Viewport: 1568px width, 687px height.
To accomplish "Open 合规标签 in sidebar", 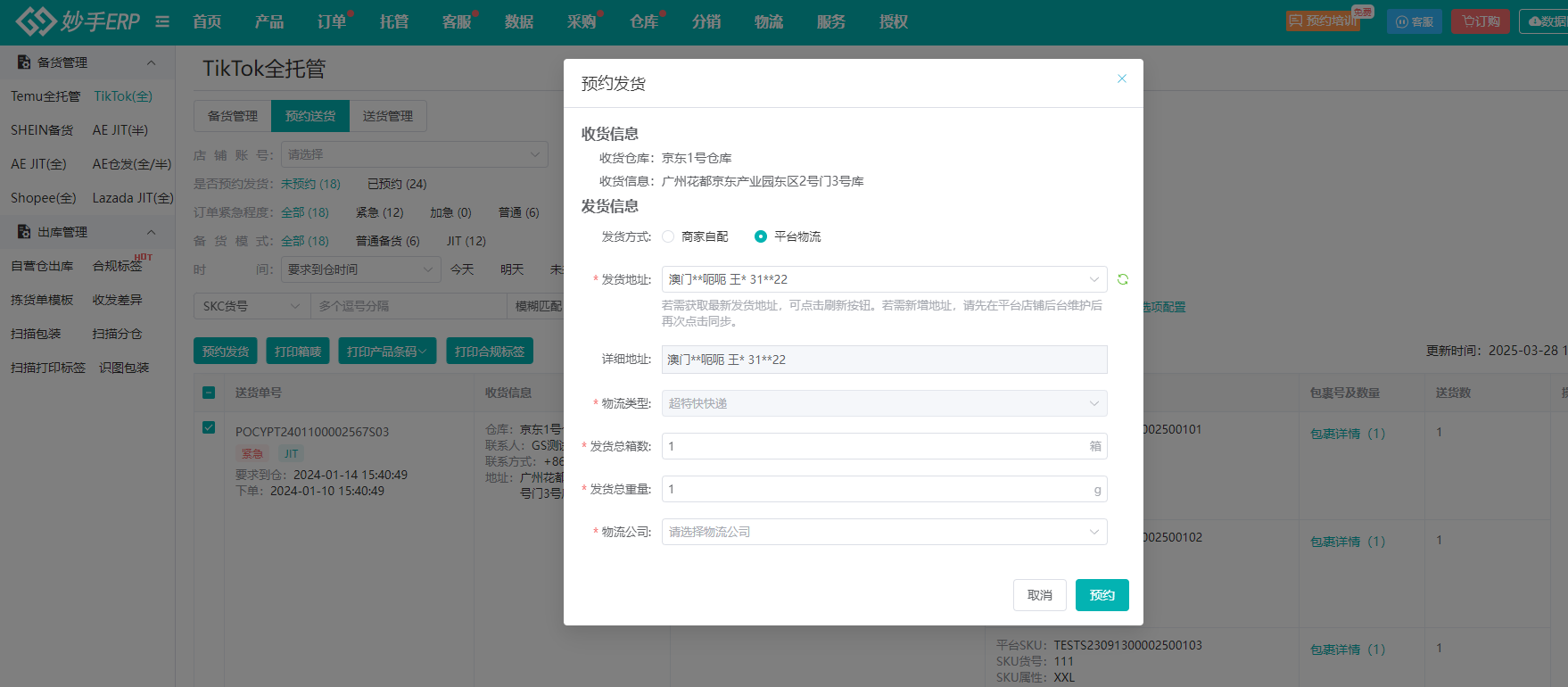I will [x=118, y=266].
